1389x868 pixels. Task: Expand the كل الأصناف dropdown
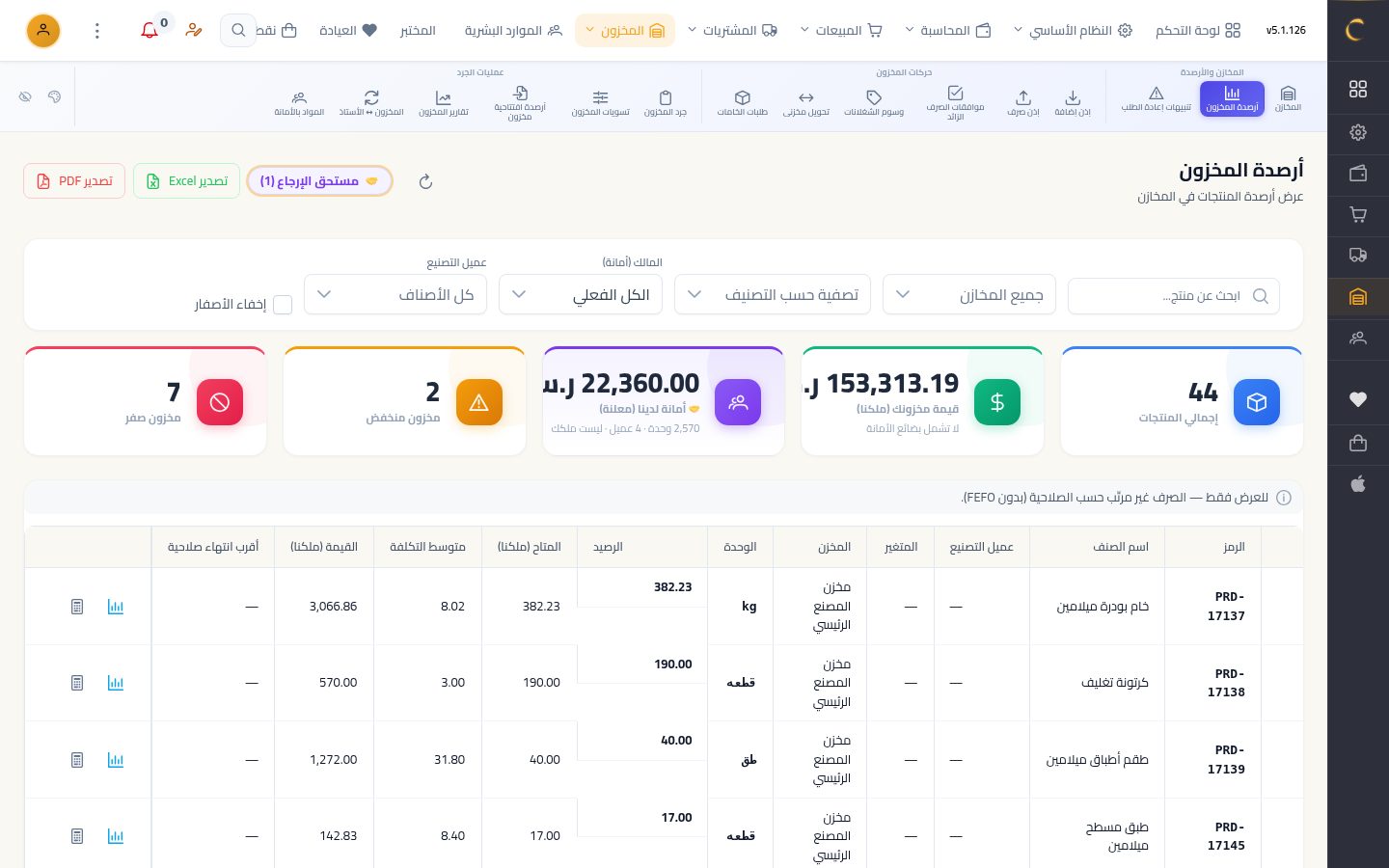click(395, 295)
